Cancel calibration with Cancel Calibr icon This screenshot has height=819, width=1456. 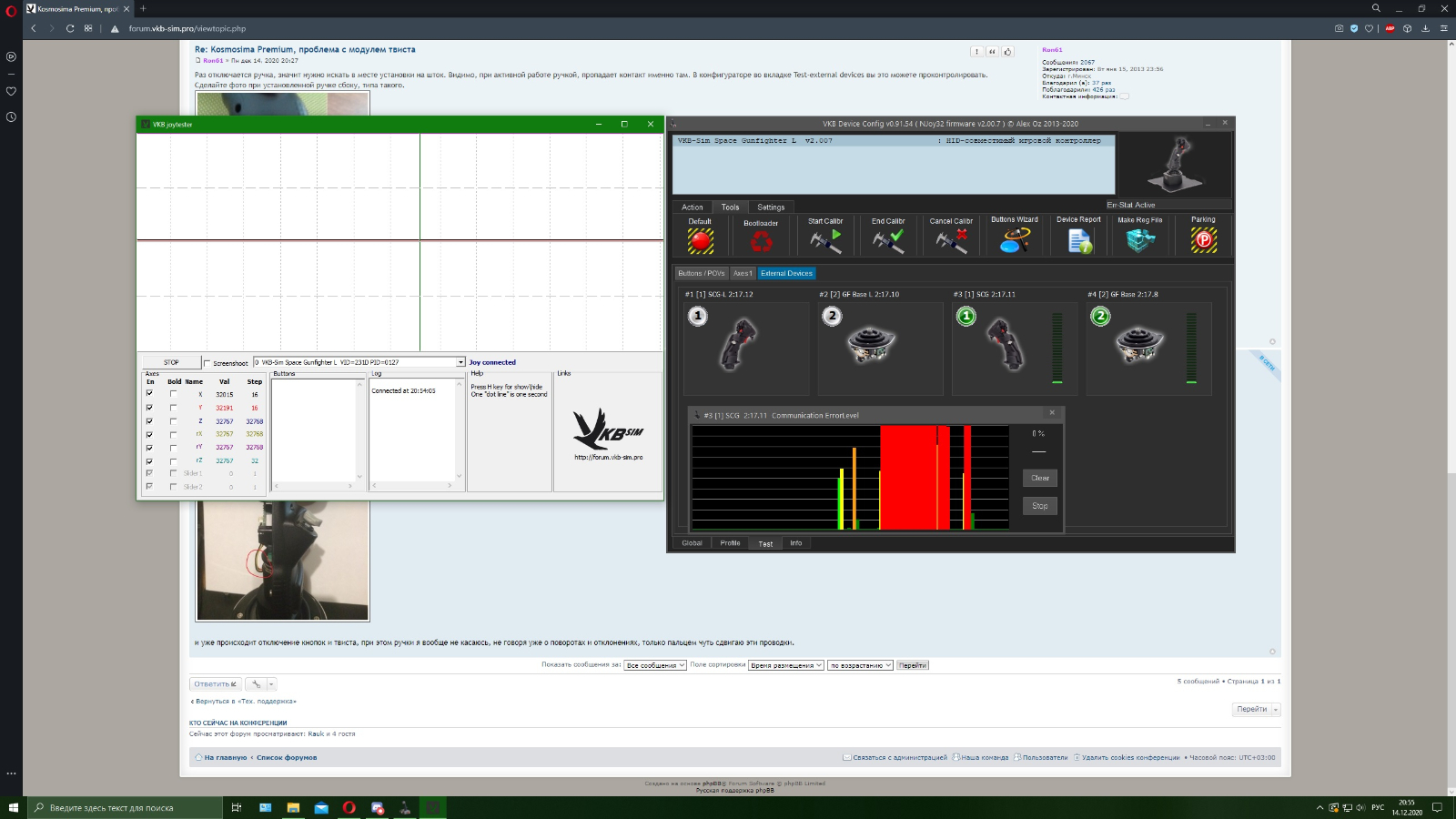pos(951,241)
